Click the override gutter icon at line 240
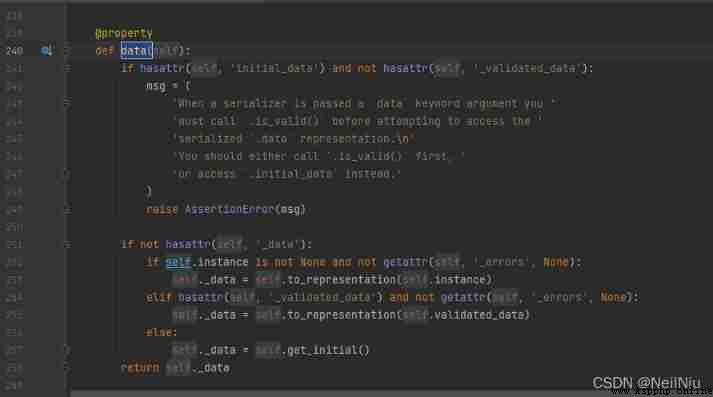 tap(46, 51)
